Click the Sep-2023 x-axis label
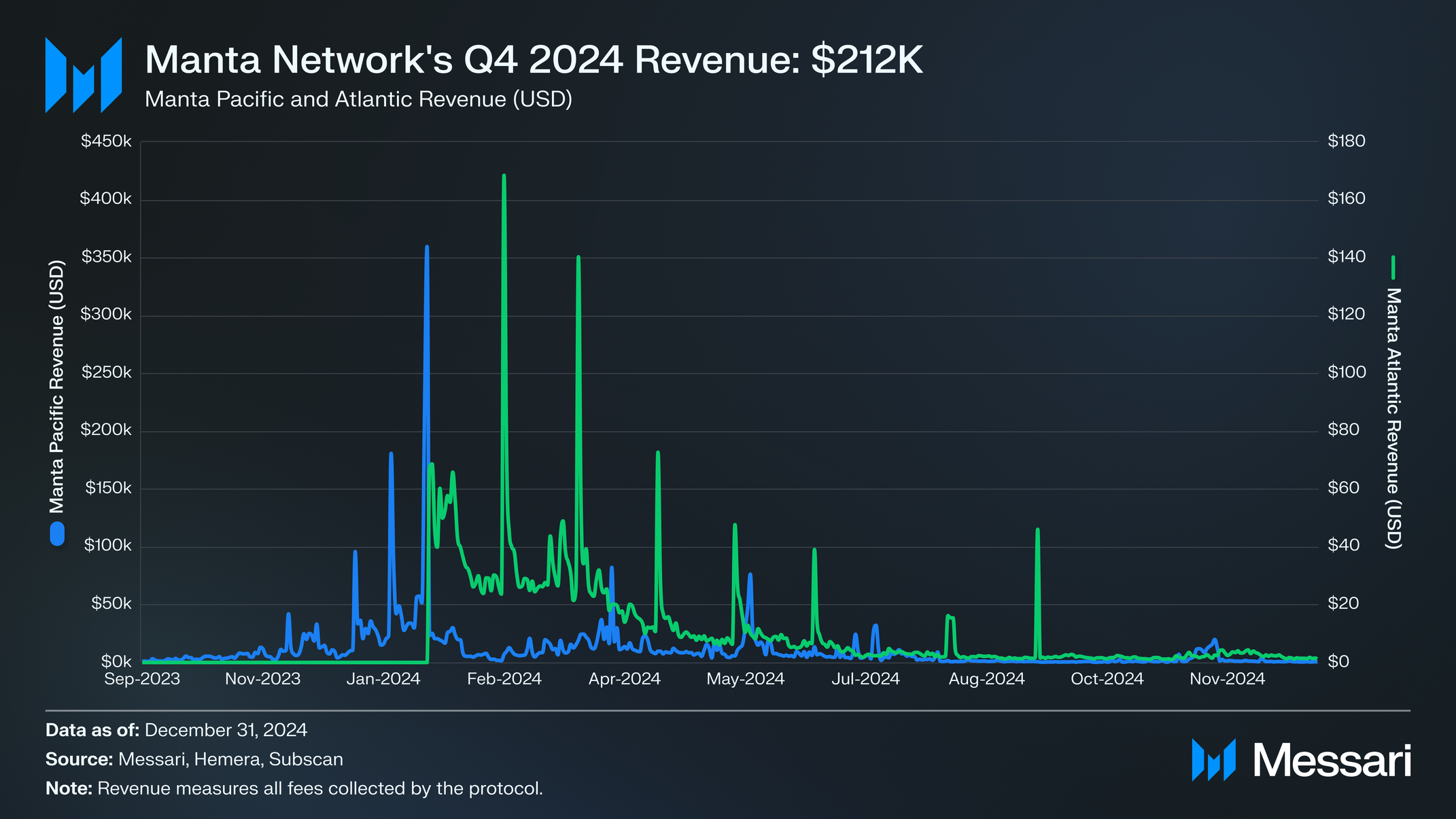Image resolution: width=1456 pixels, height=819 pixels. click(x=142, y=678)
